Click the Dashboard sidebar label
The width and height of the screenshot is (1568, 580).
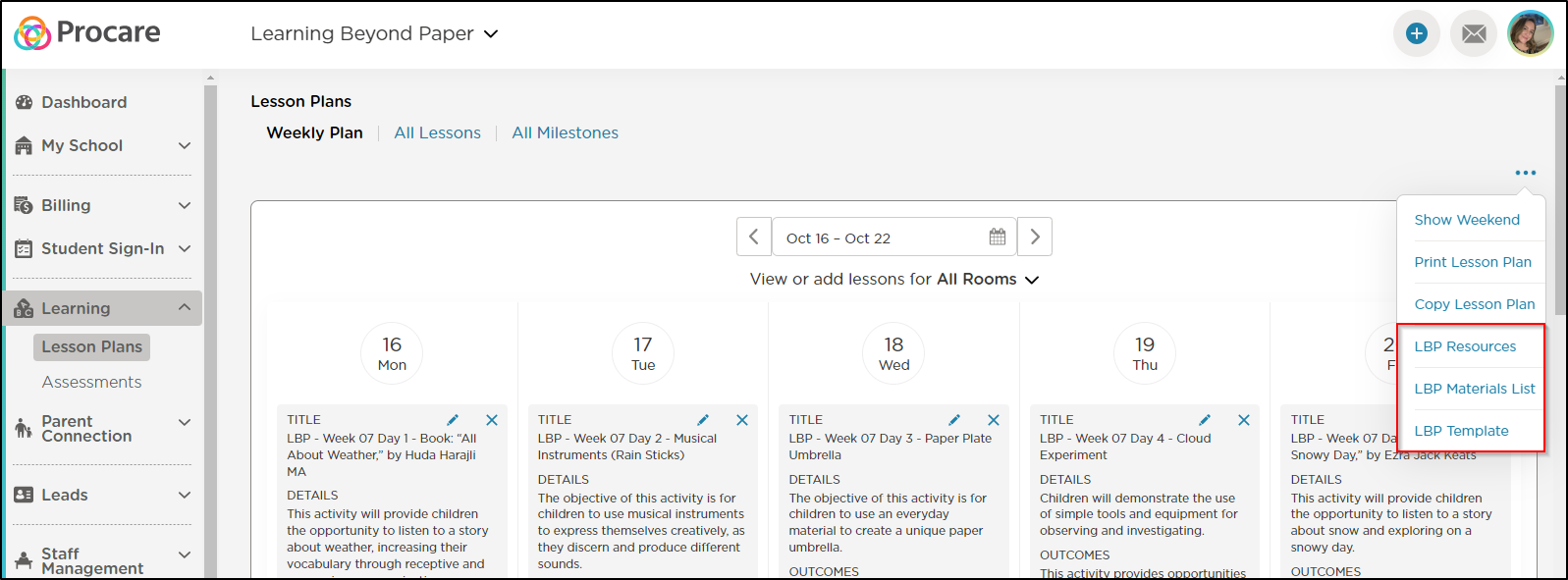point(83,102)
